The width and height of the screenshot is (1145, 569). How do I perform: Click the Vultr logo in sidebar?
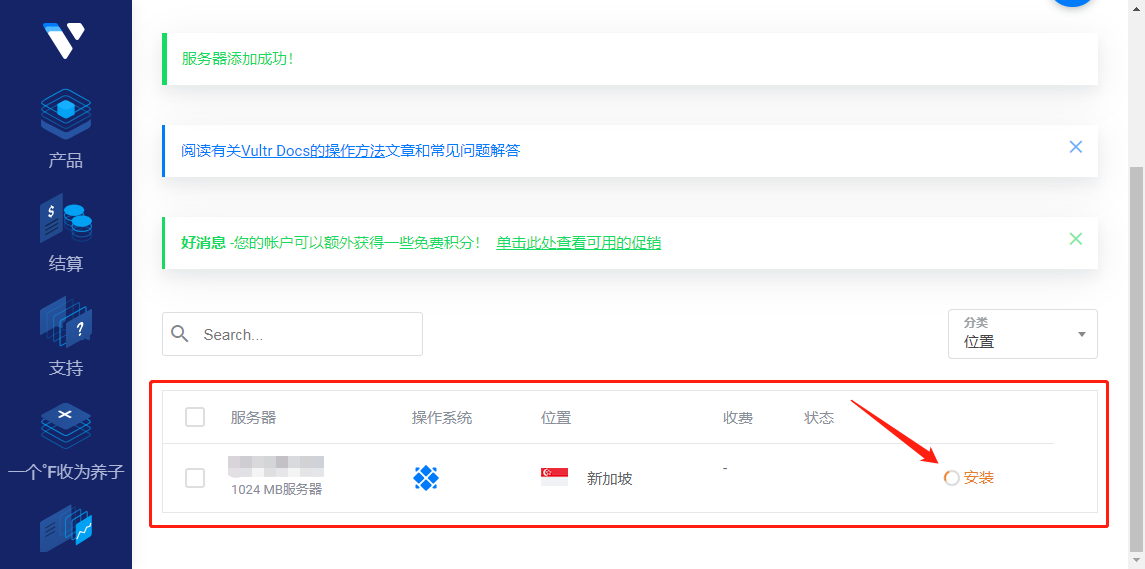pos(65,40)
